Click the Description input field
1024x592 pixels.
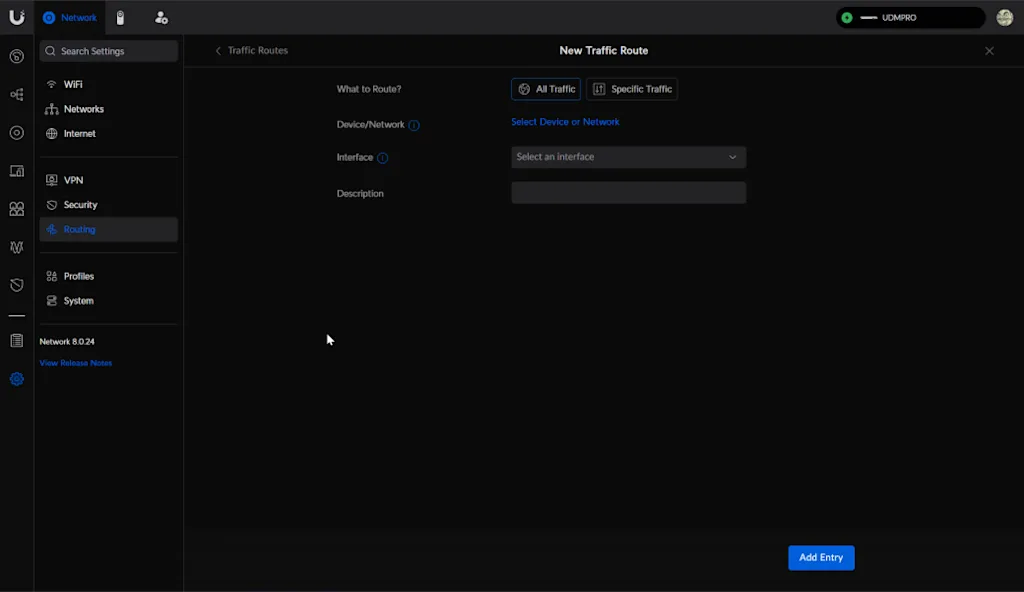[x=628, y=193]
